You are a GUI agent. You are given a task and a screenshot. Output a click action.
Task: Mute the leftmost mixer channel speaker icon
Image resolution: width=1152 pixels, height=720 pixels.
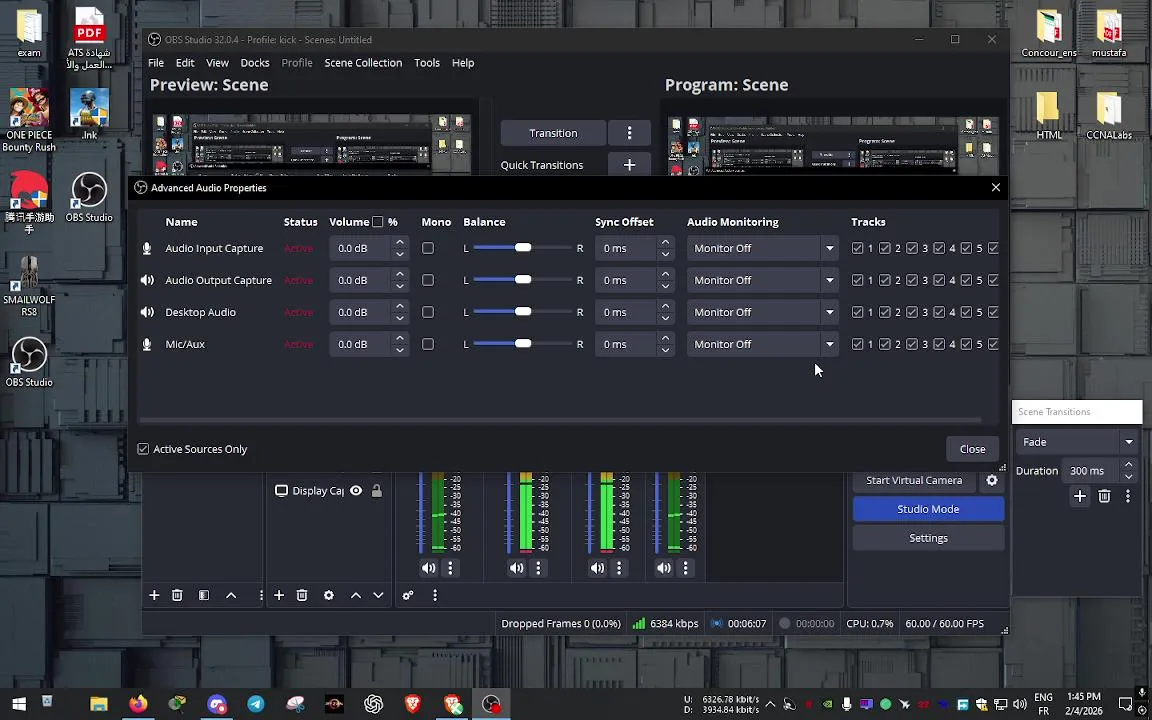tap(428, 568)
